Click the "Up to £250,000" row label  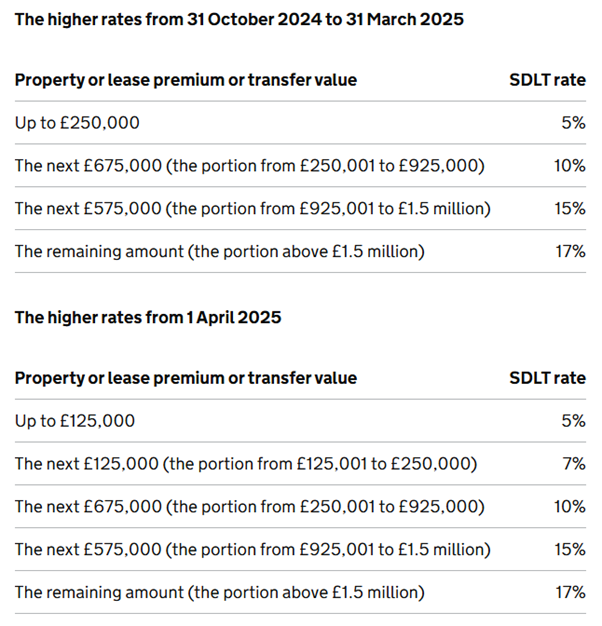point(77,123)
